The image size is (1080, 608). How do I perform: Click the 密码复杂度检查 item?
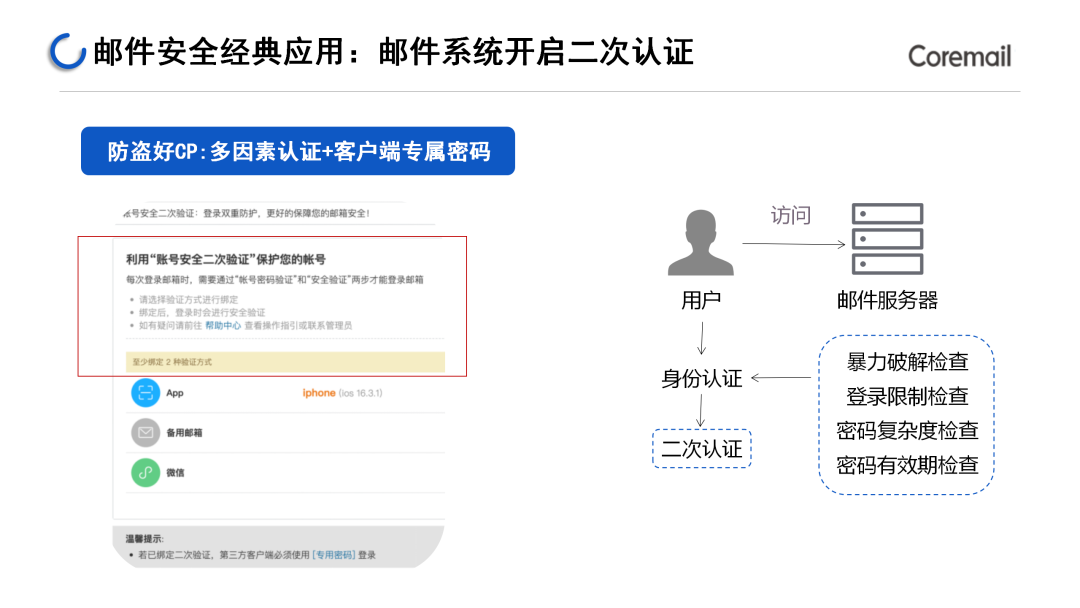pyautogui.click(x=907, y=431)
